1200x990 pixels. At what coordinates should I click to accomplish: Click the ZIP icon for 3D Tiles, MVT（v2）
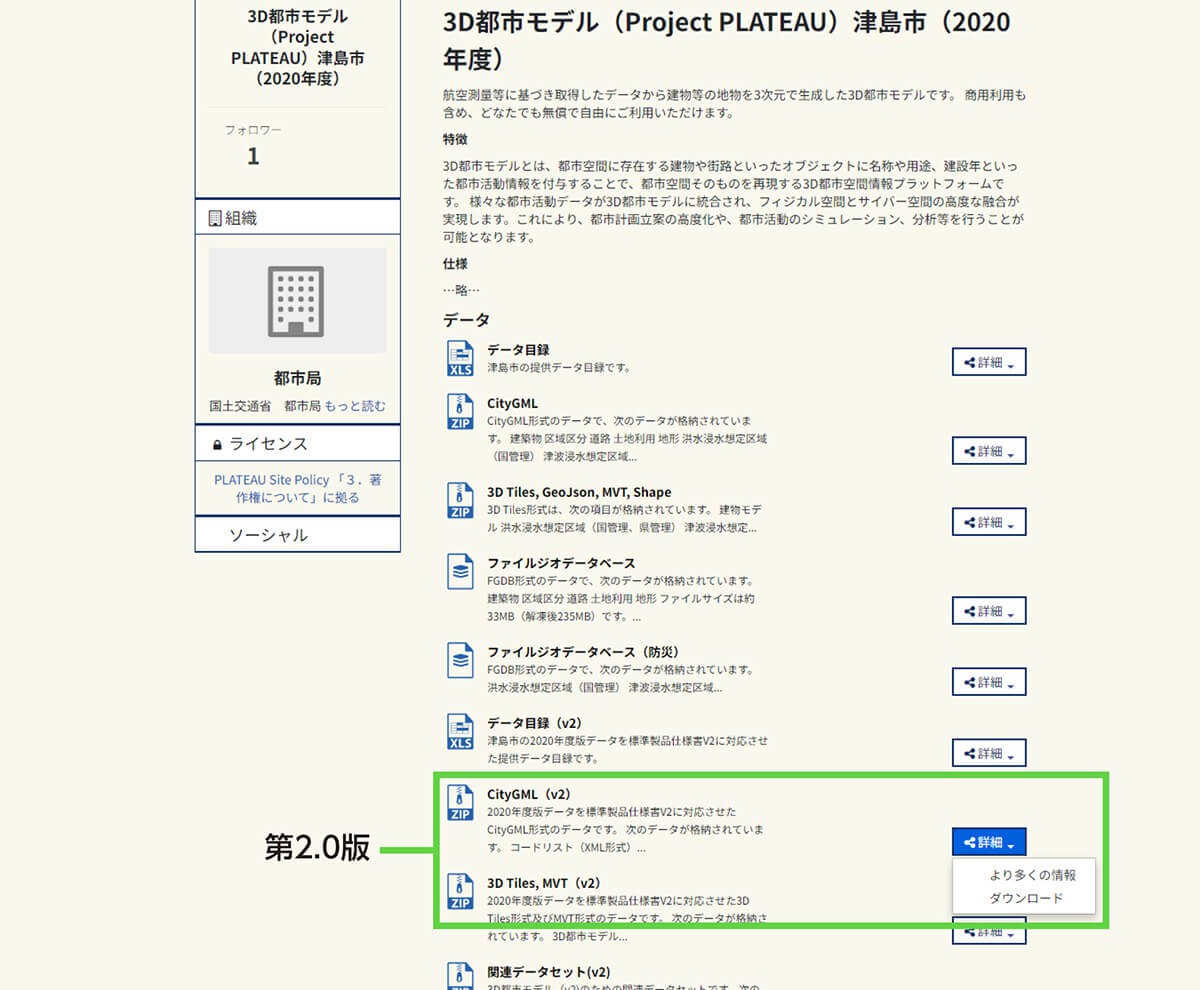460,892
